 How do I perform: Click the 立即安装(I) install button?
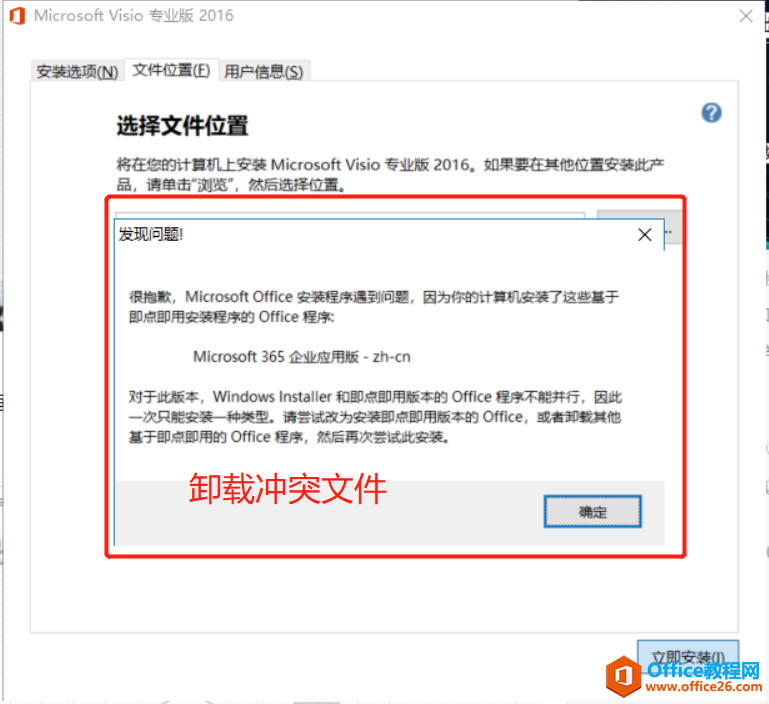(688, 656)
